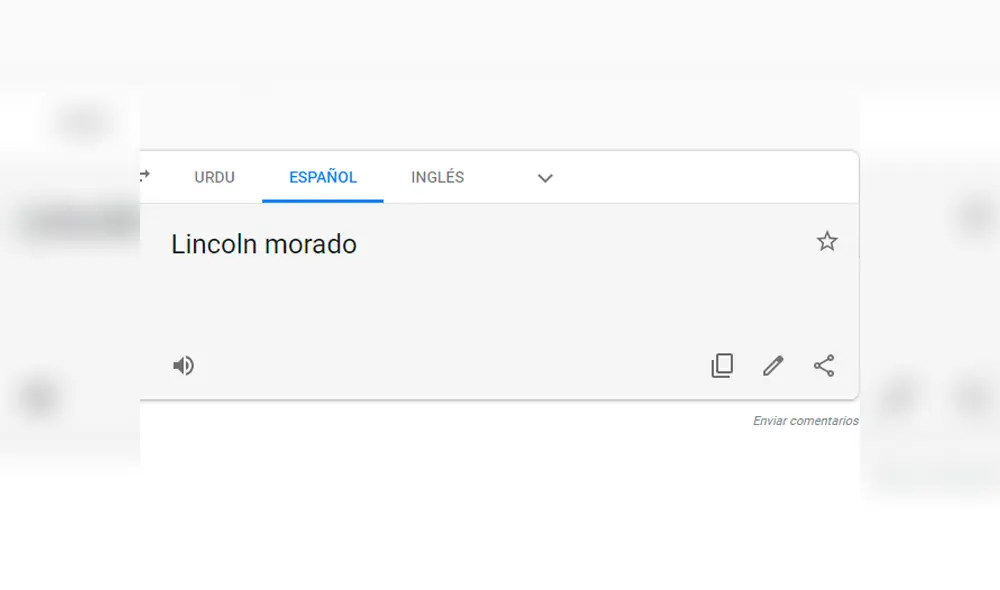
Task: Keep ESPAÑOL as the active language
Action: click(x=322, y=177)
